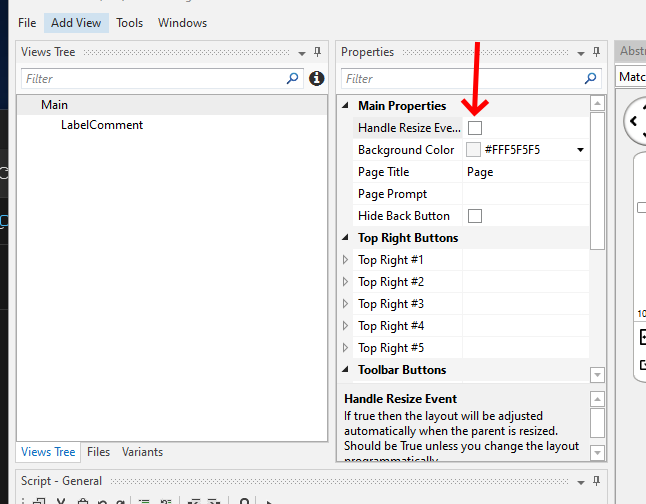
Task: Pin the Properties panel
Action: click(596, 52)
